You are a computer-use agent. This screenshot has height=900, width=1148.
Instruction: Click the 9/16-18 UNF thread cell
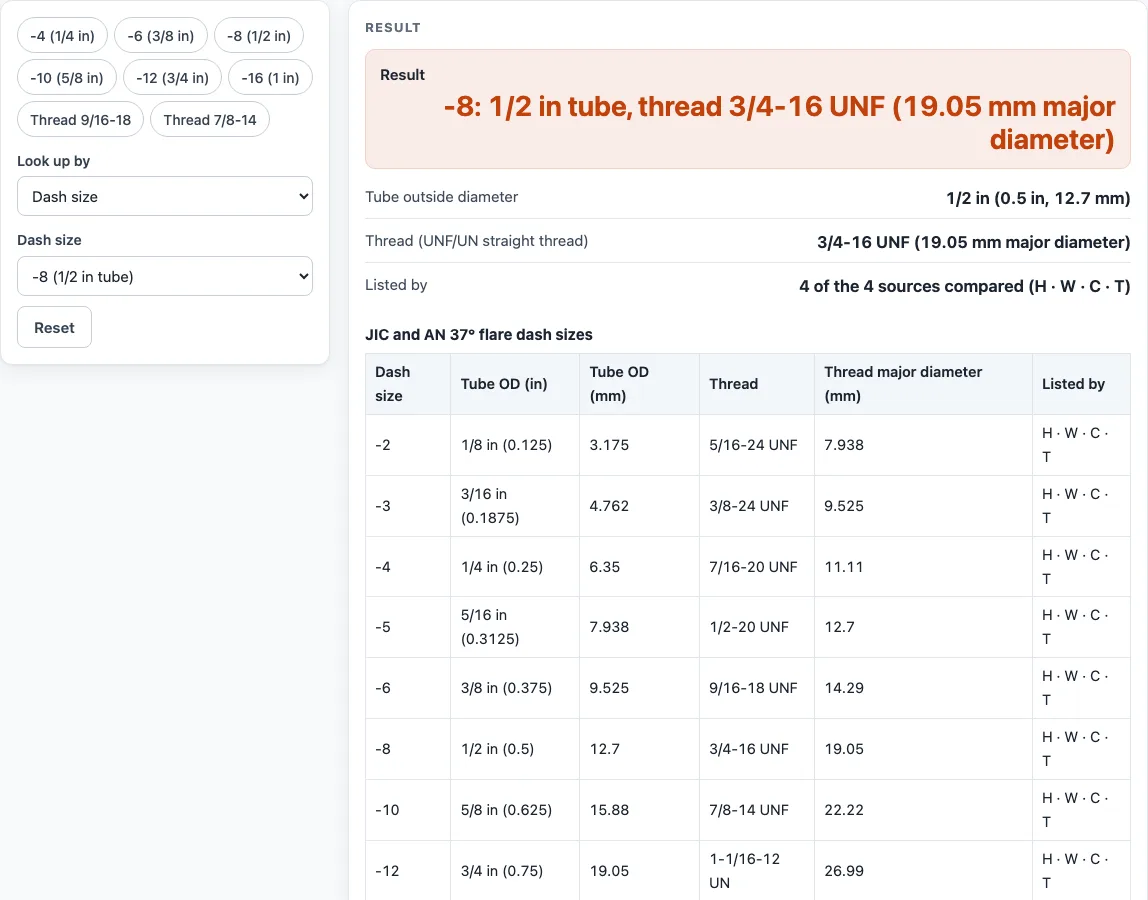[x=756, y=688]
